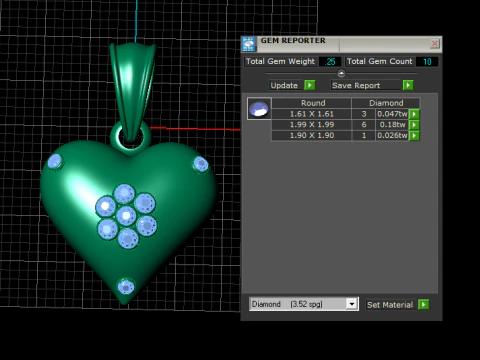Viewport: 480px width, 360px height.
Task: Select the center gem on the heart pendant
Action: tap(126, 216)
